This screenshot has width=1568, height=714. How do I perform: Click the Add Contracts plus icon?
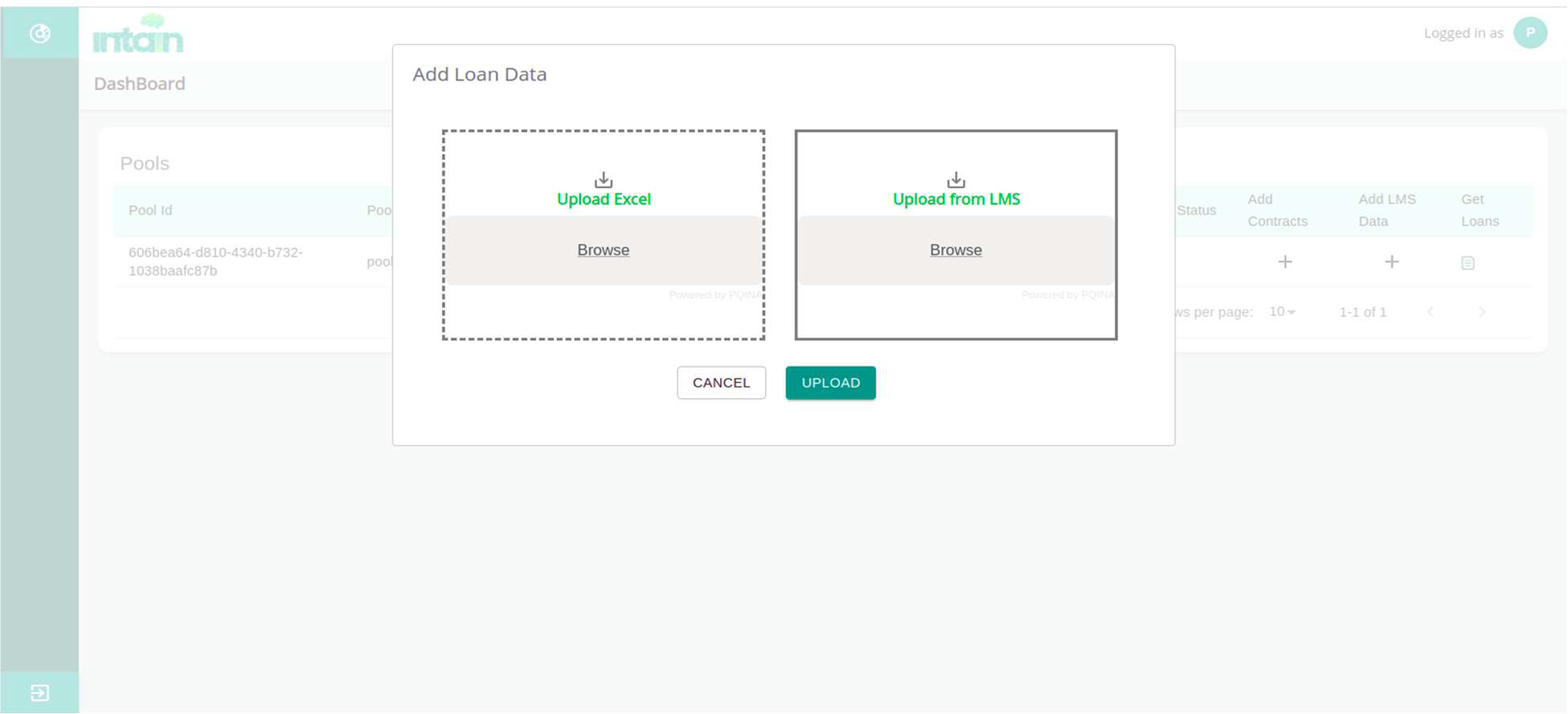1285,262
